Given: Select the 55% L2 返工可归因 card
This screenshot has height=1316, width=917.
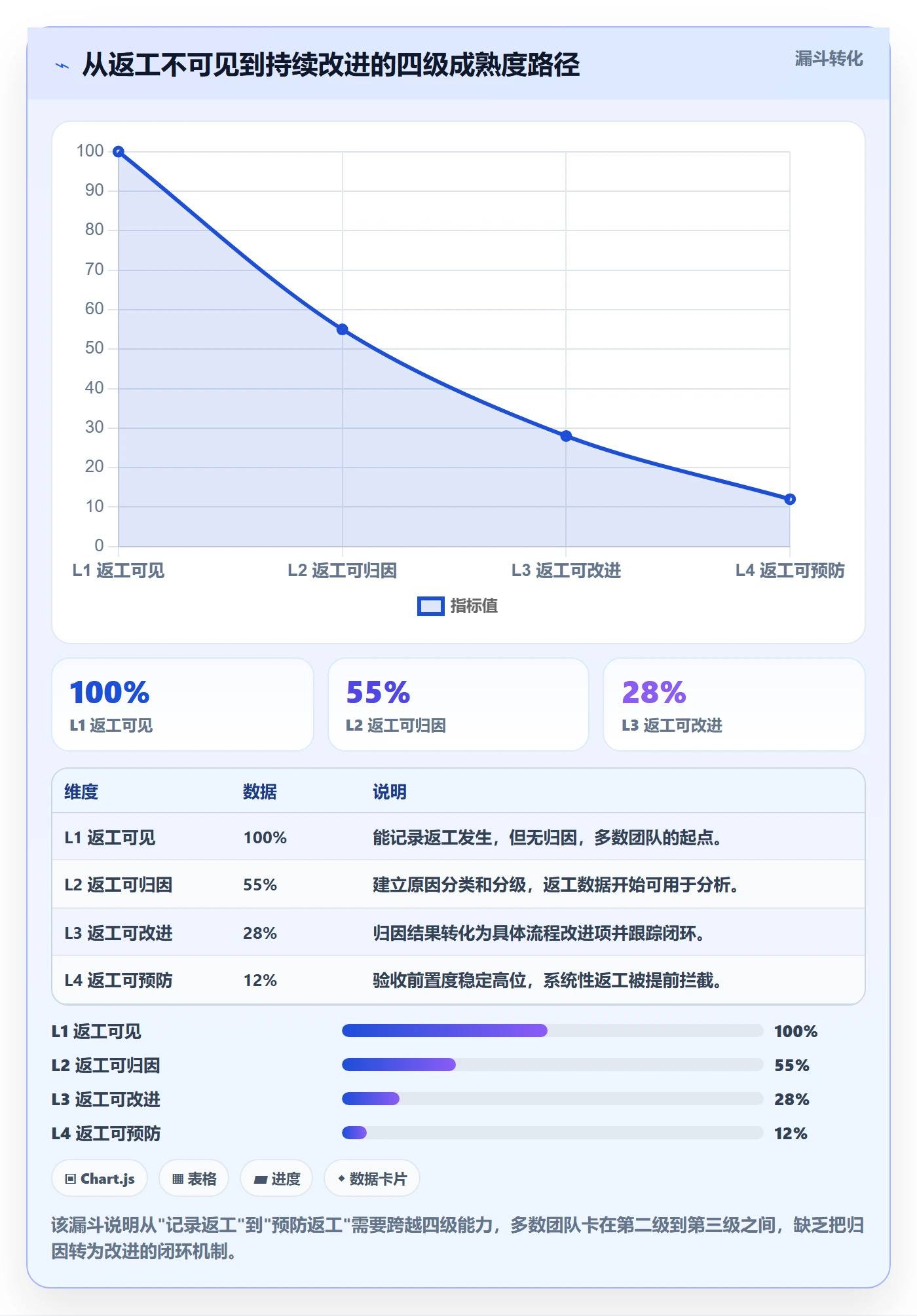Looking at the screenshot, I should [458, 704].
